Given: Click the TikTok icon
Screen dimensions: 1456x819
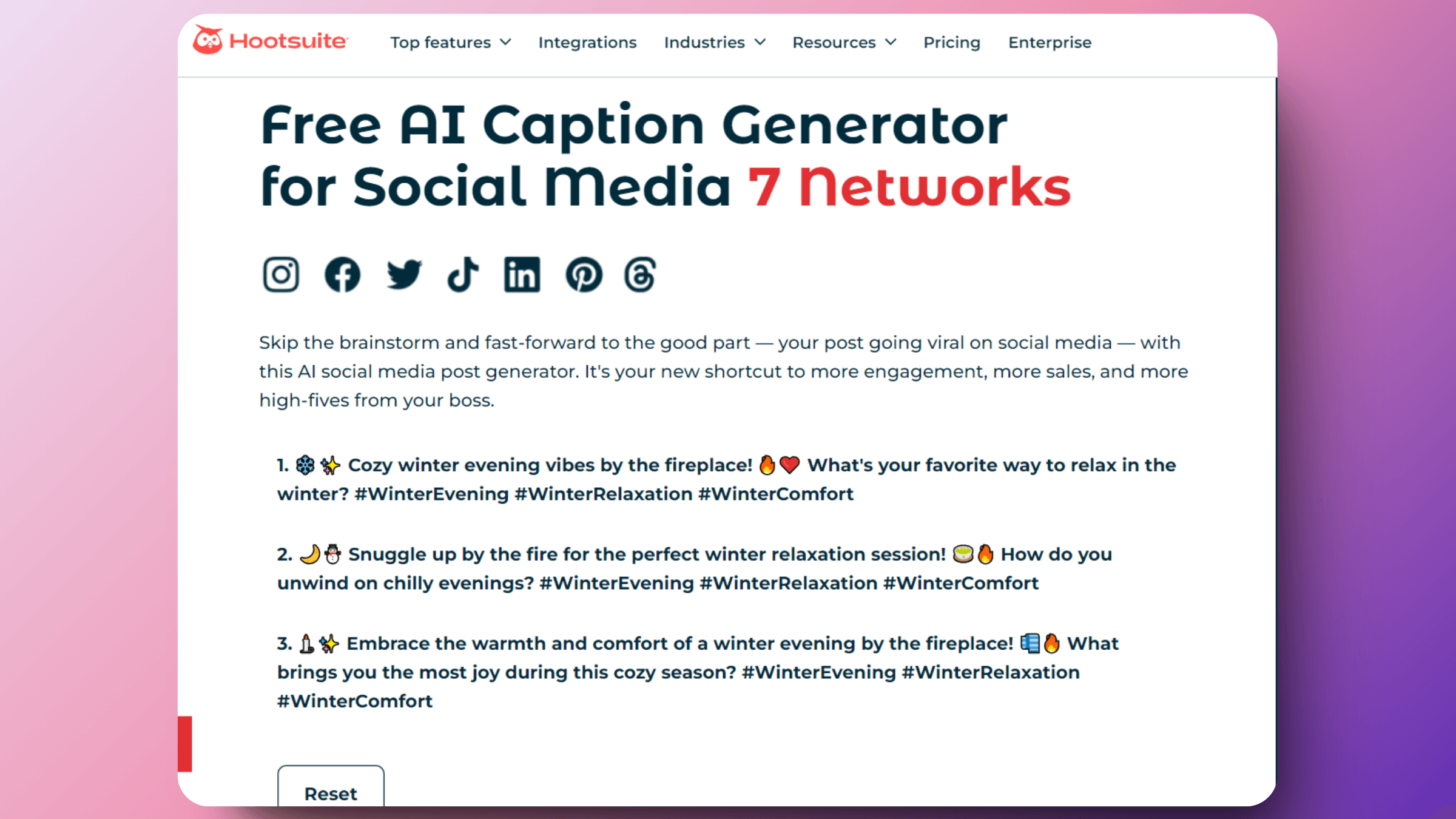Looking at the screenshot, I should pos(462,273).
